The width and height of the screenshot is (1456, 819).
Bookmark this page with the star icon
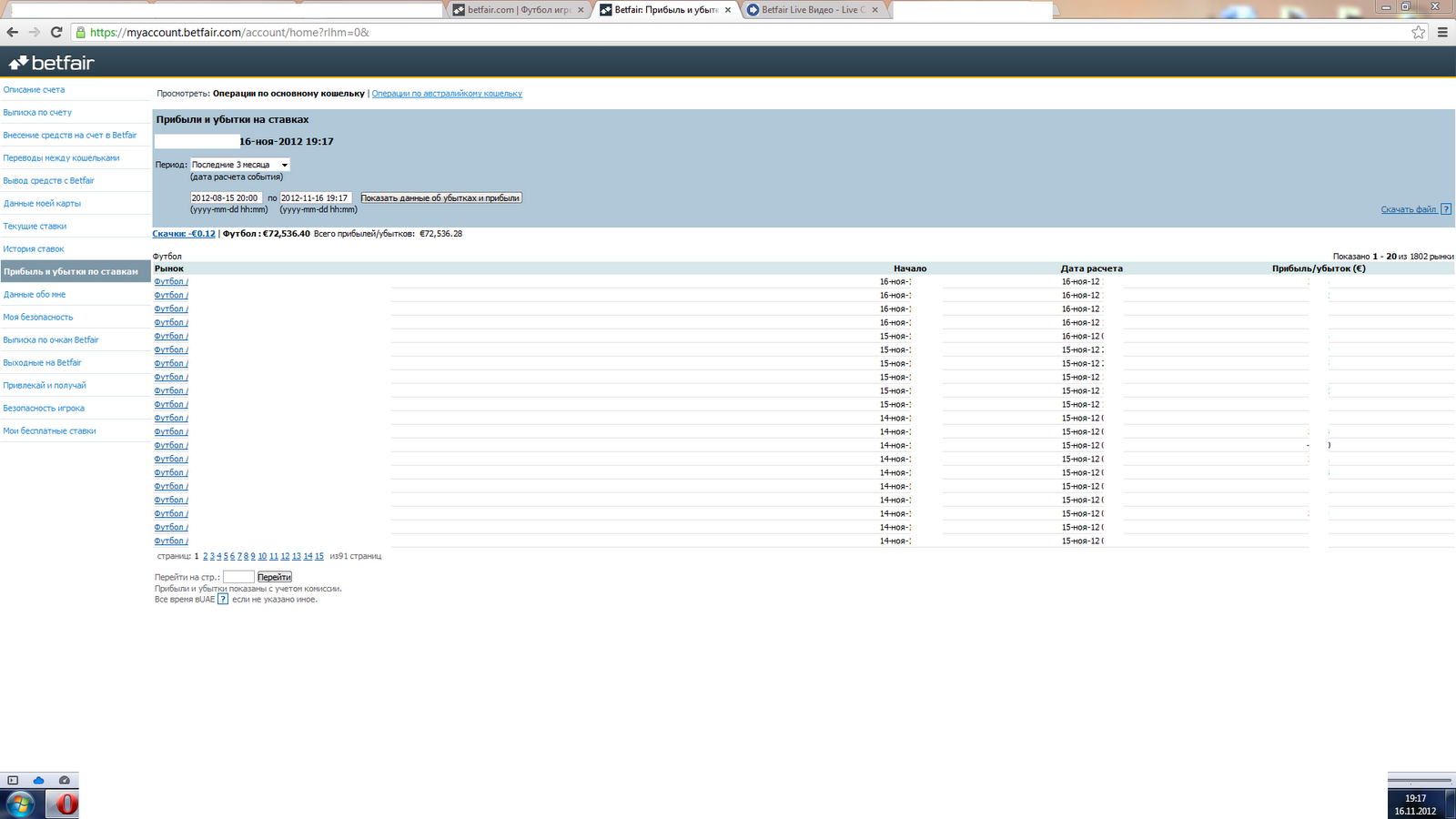pyautogui.click(x=1419, y=32)
